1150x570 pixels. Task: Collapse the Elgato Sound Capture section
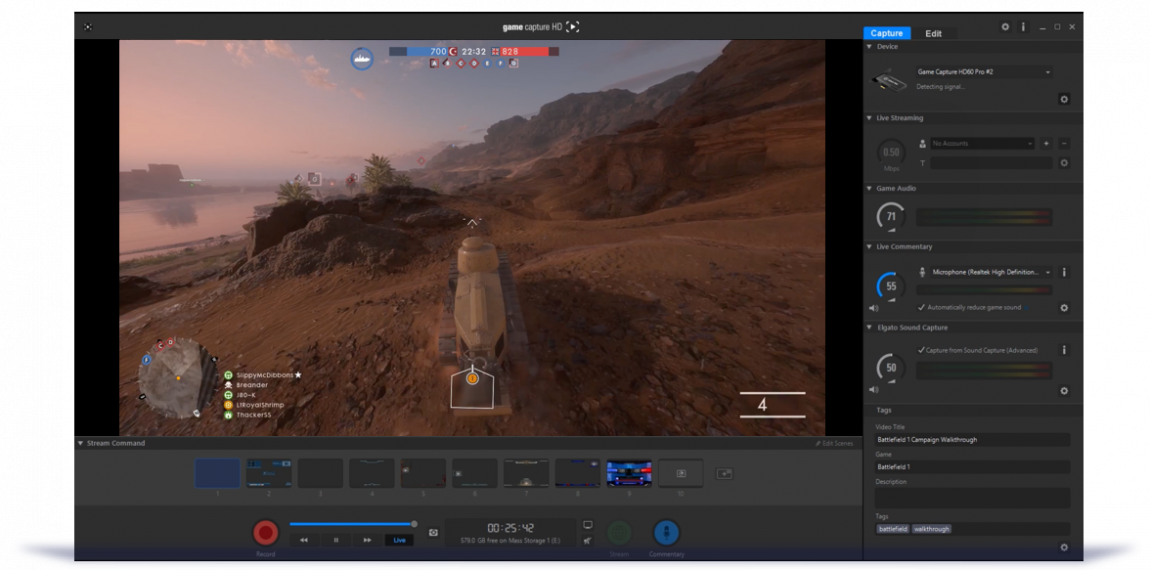[870, 328]
